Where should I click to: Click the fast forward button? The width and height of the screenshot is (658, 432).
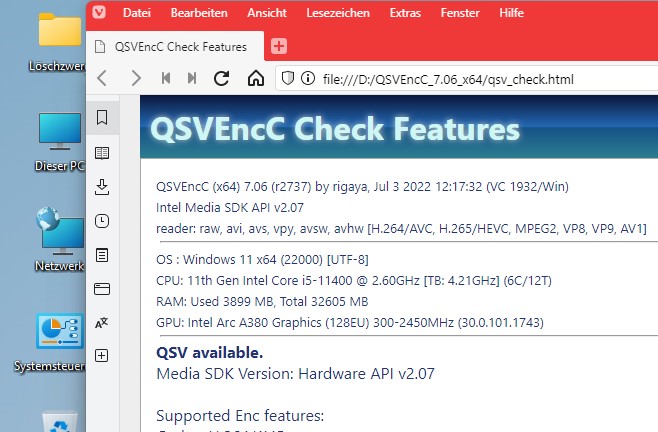pos(192,78)
